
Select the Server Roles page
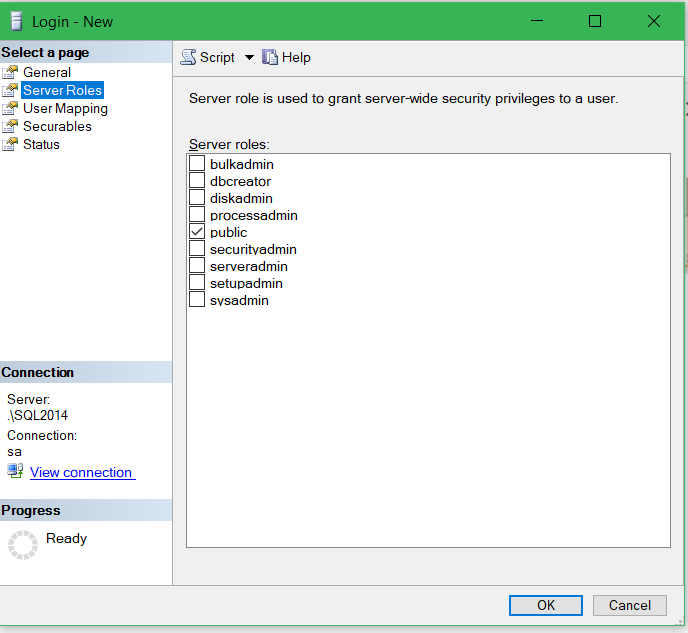point(62,90)
